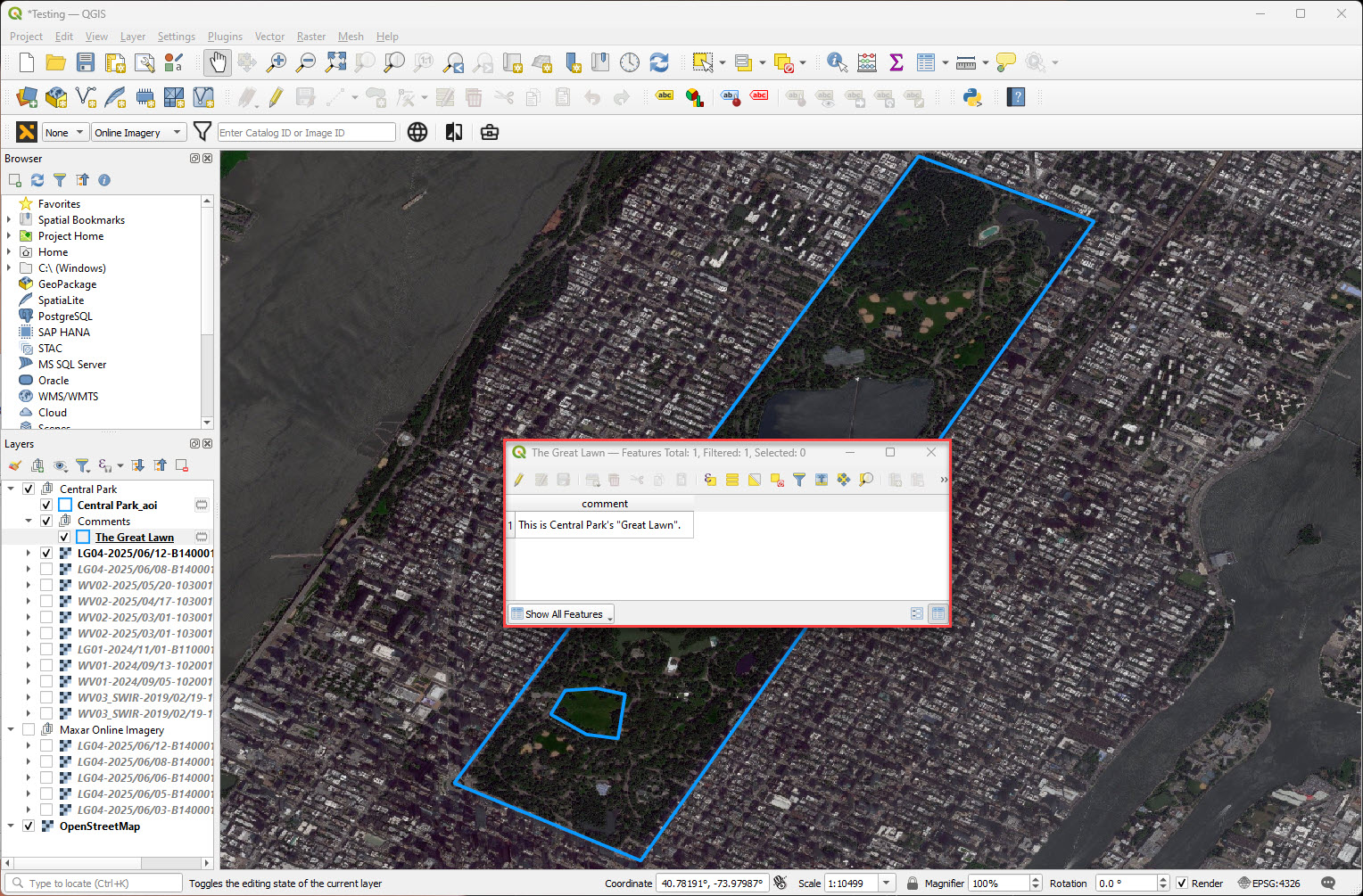Open the Identify Features tool
The image size is (1363, 896).
pyautogui.click(x=837, y=62)
